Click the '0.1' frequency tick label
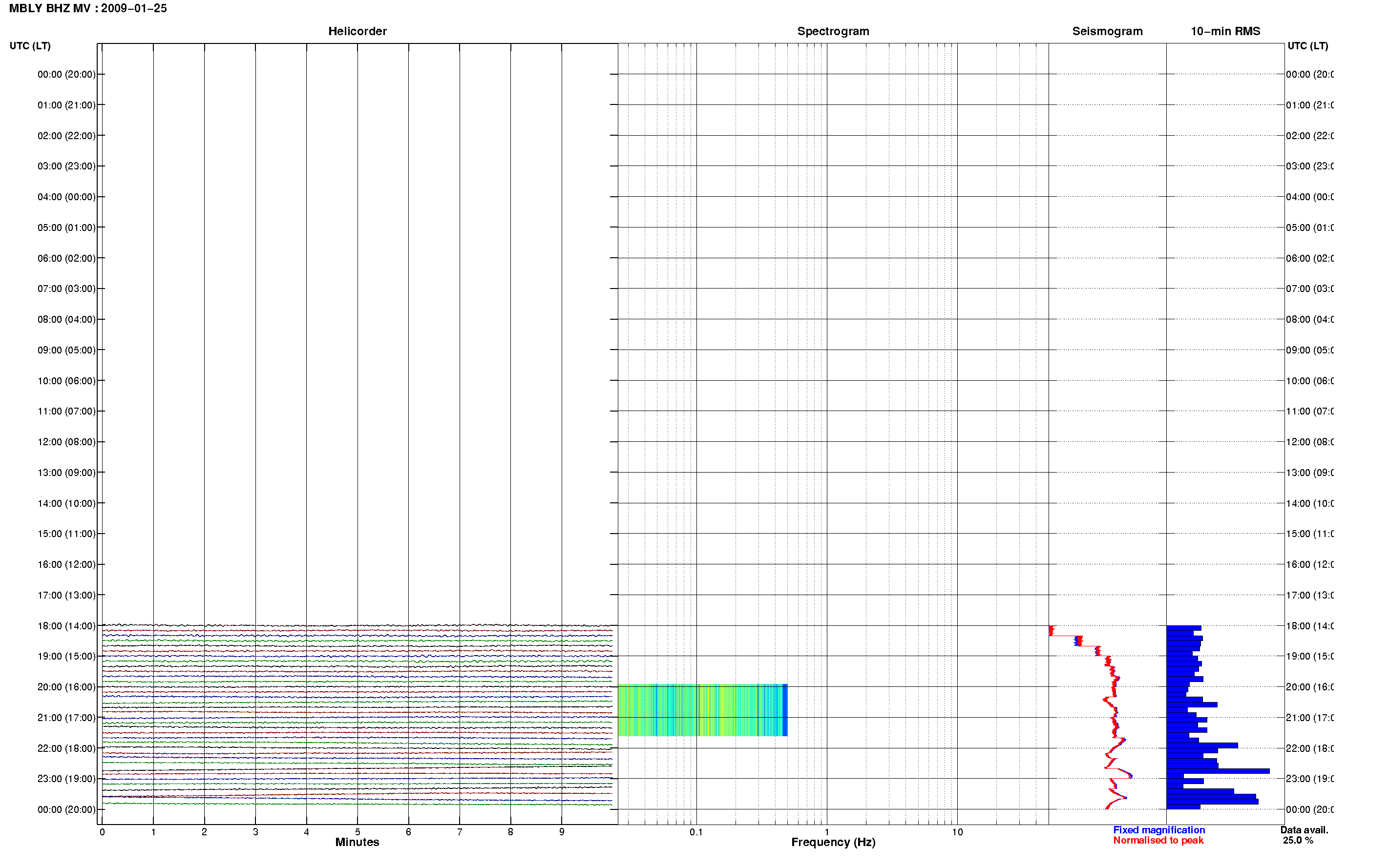Screen dimensions: 1389x868 (696, 832)
